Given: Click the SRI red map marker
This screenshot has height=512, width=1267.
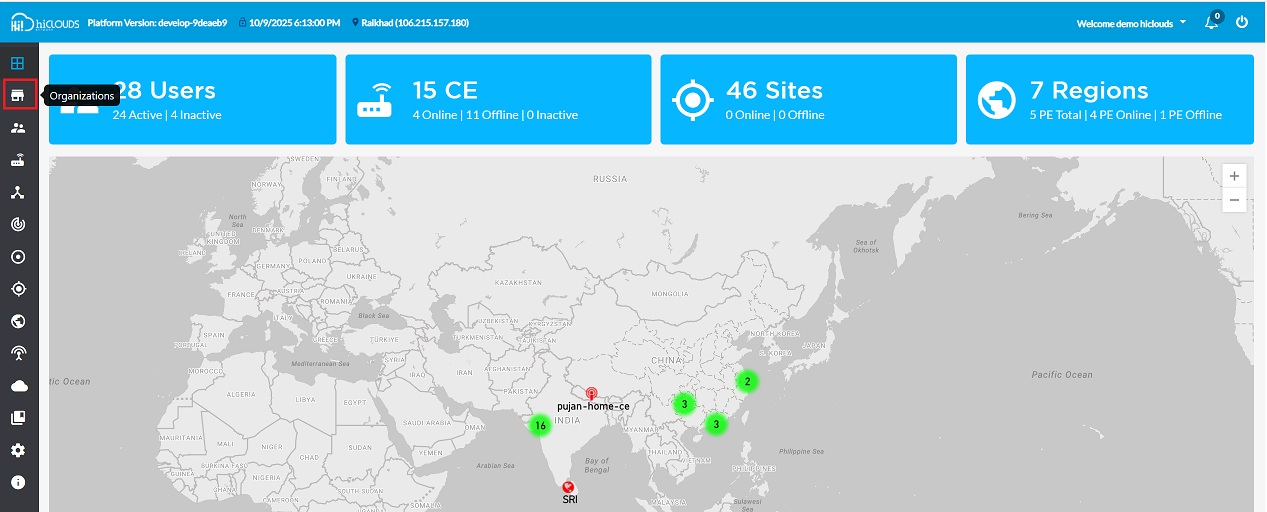Looking at the screenshot, I should click(568, 487).
